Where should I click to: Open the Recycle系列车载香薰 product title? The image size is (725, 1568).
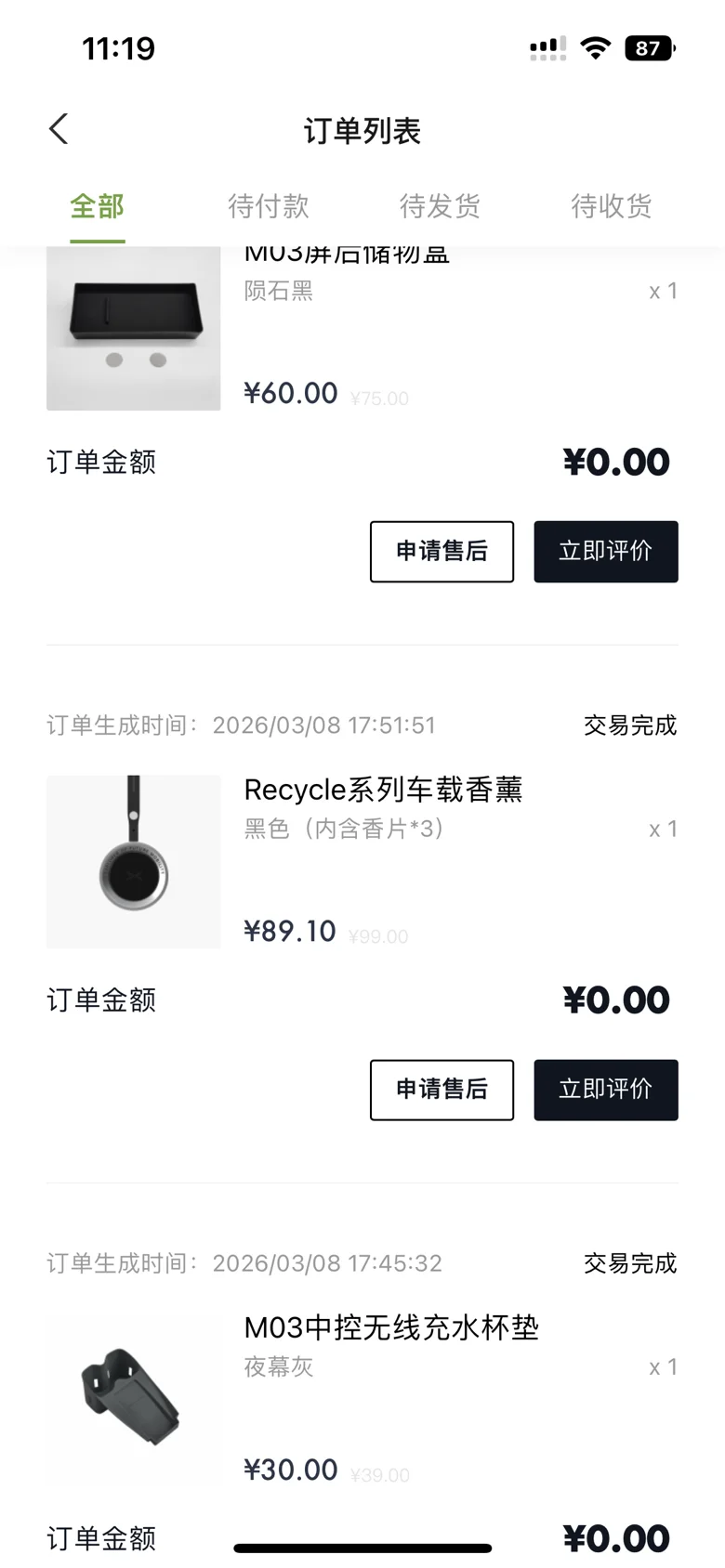click(383, 790)
